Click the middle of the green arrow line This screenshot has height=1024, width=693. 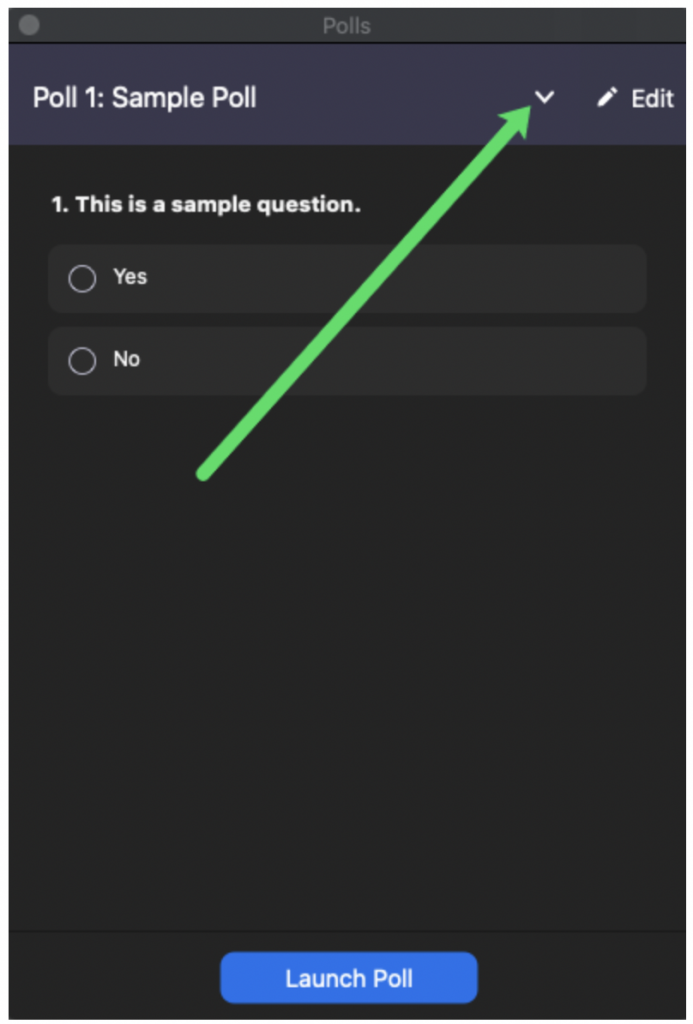(x=365, y=290)
